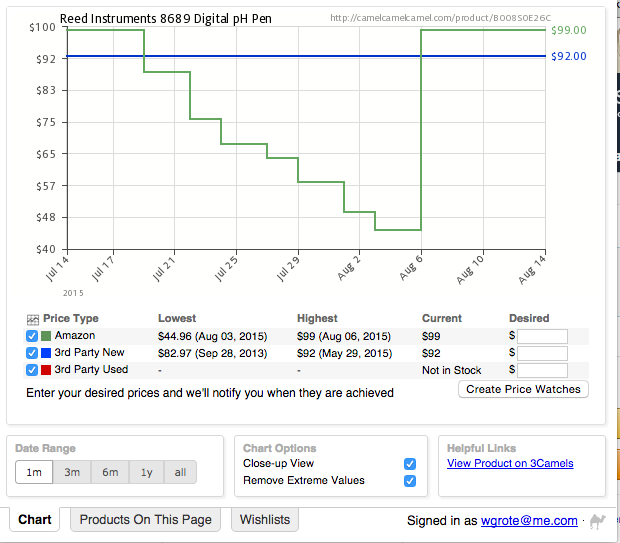Open the Products On This Page tab
Image resolution: width=620 pixels, height=543 pixels.
point(146,519)
